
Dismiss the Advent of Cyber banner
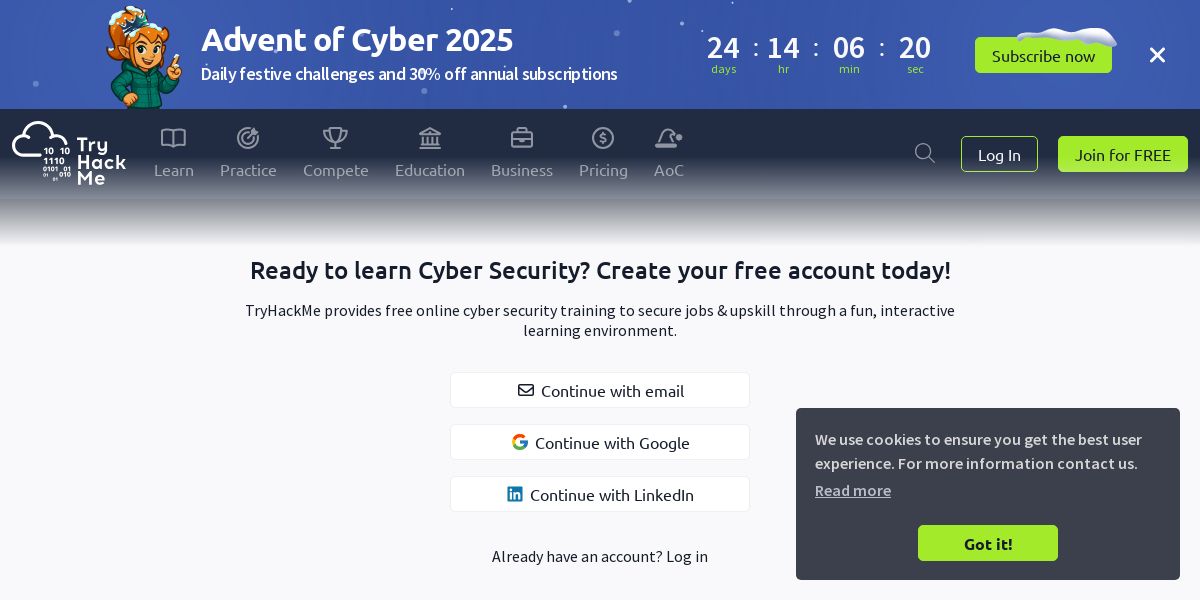[x=1157, y=55]
